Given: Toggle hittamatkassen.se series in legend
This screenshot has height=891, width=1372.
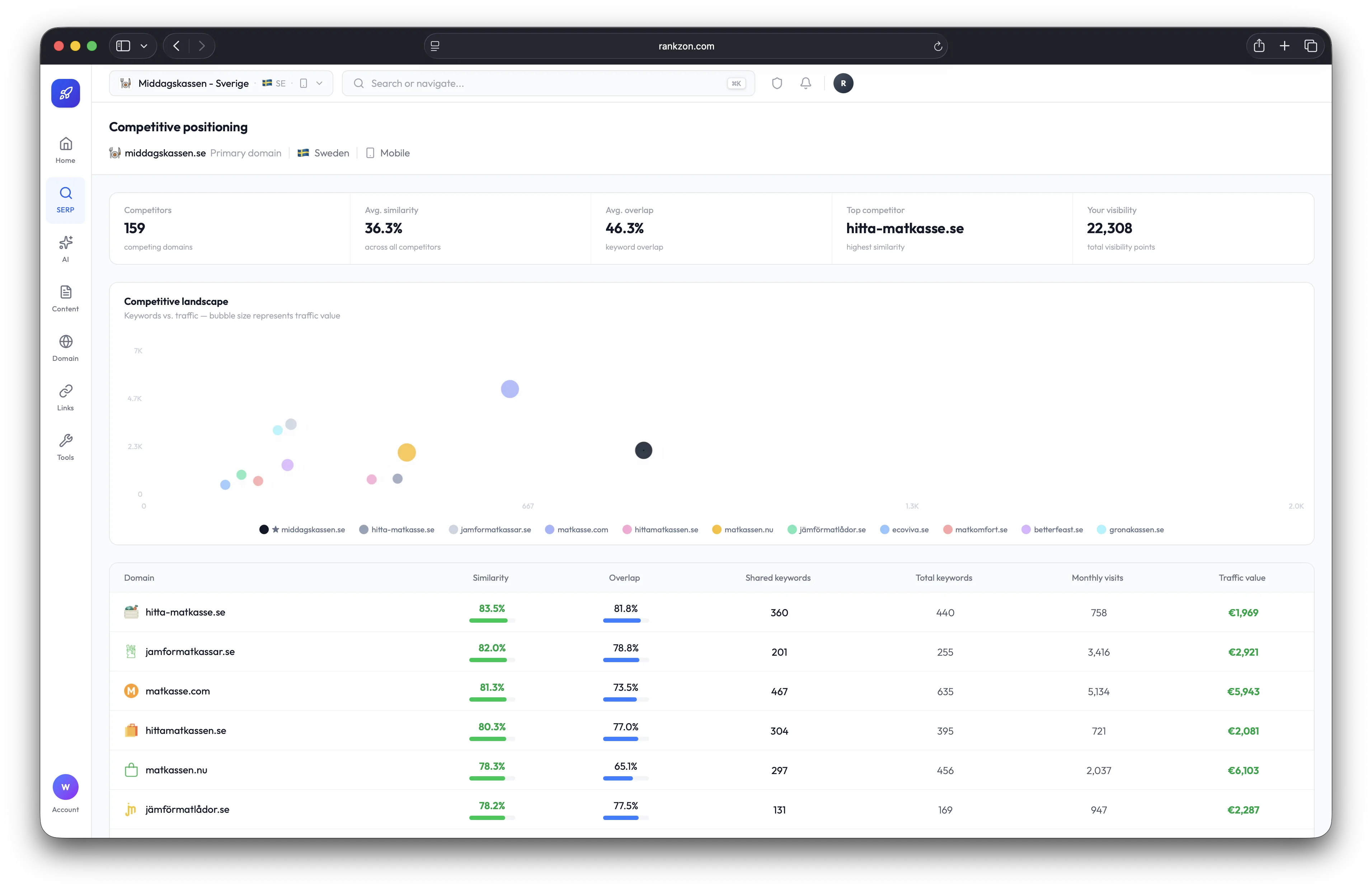Looking at the screenshot, I should pos(661,530).
